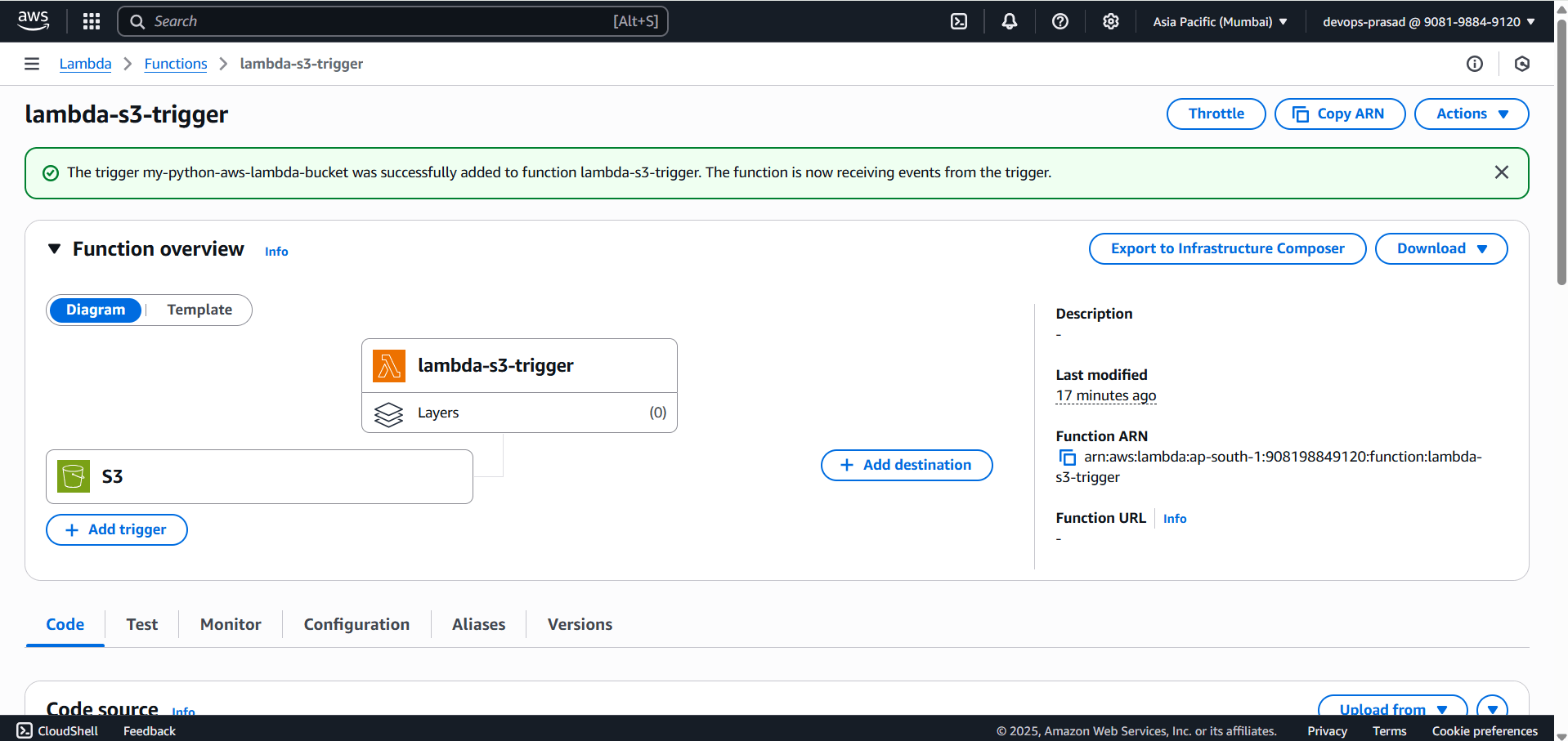Open the help question mark menu

1060,20
